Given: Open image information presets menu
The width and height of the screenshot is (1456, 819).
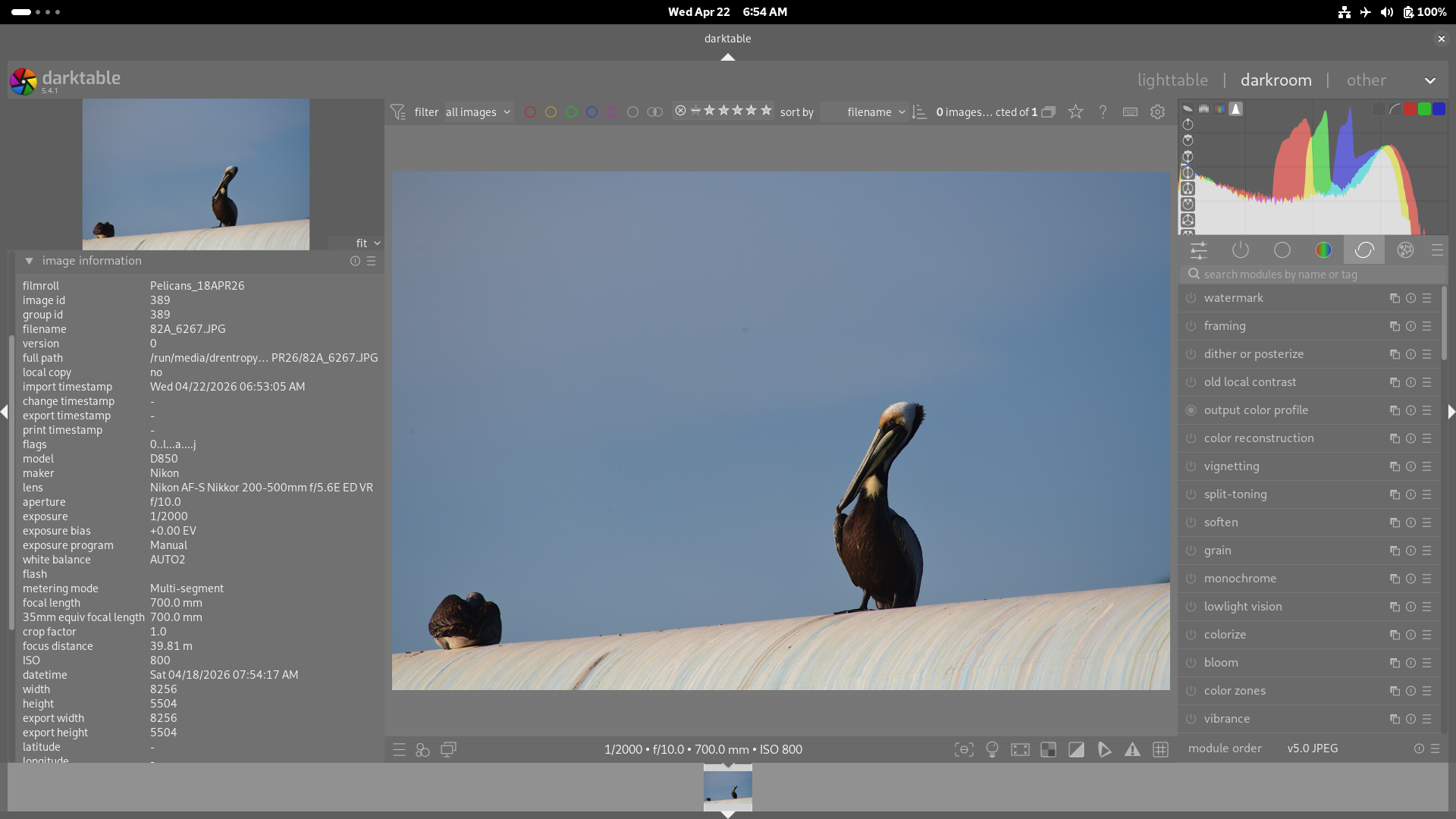Looking at the screenshot, I should 372,261.
